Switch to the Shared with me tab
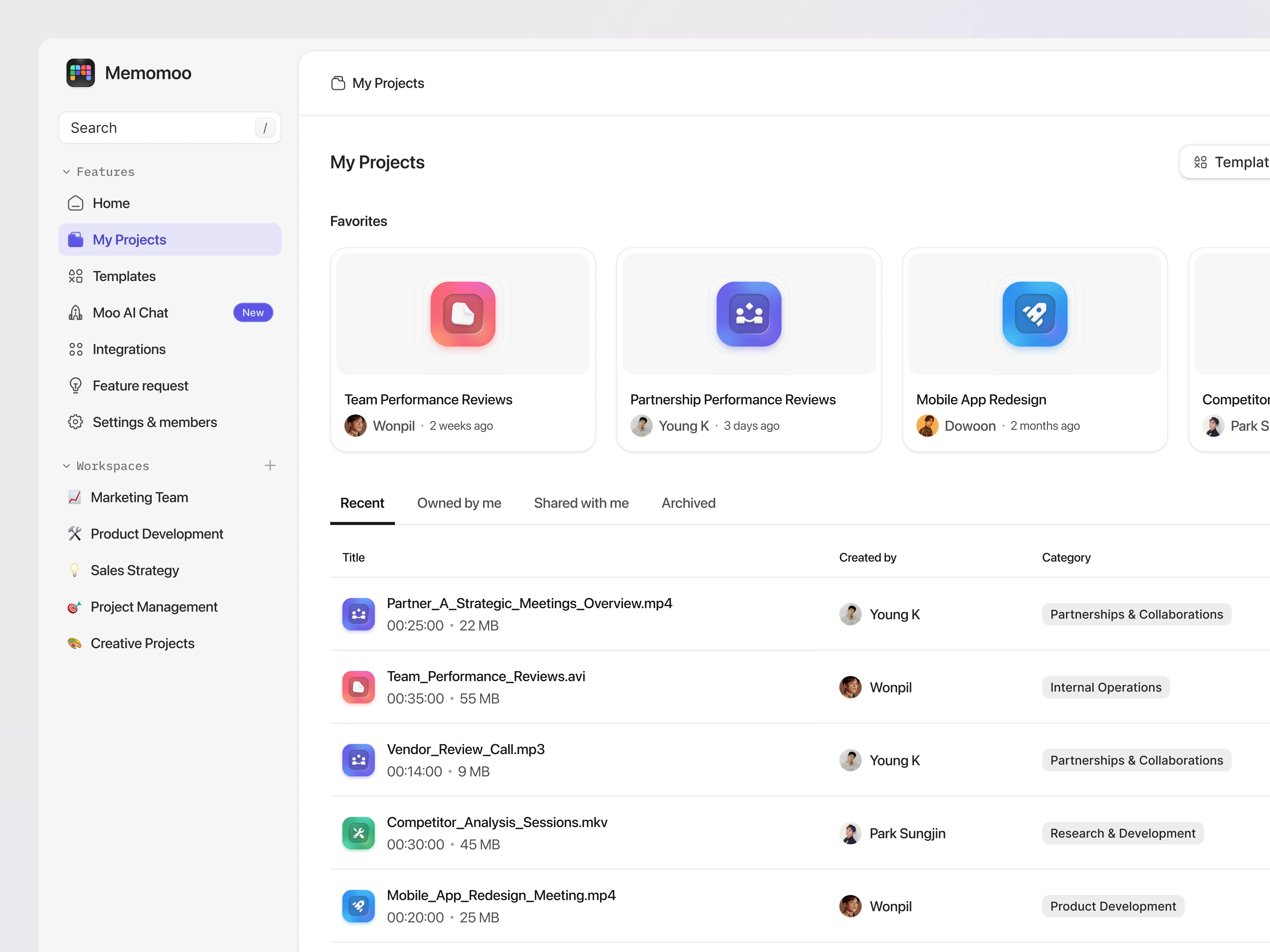The width and height of the screenshot is (1270, 952). click(x=581, y=503)
